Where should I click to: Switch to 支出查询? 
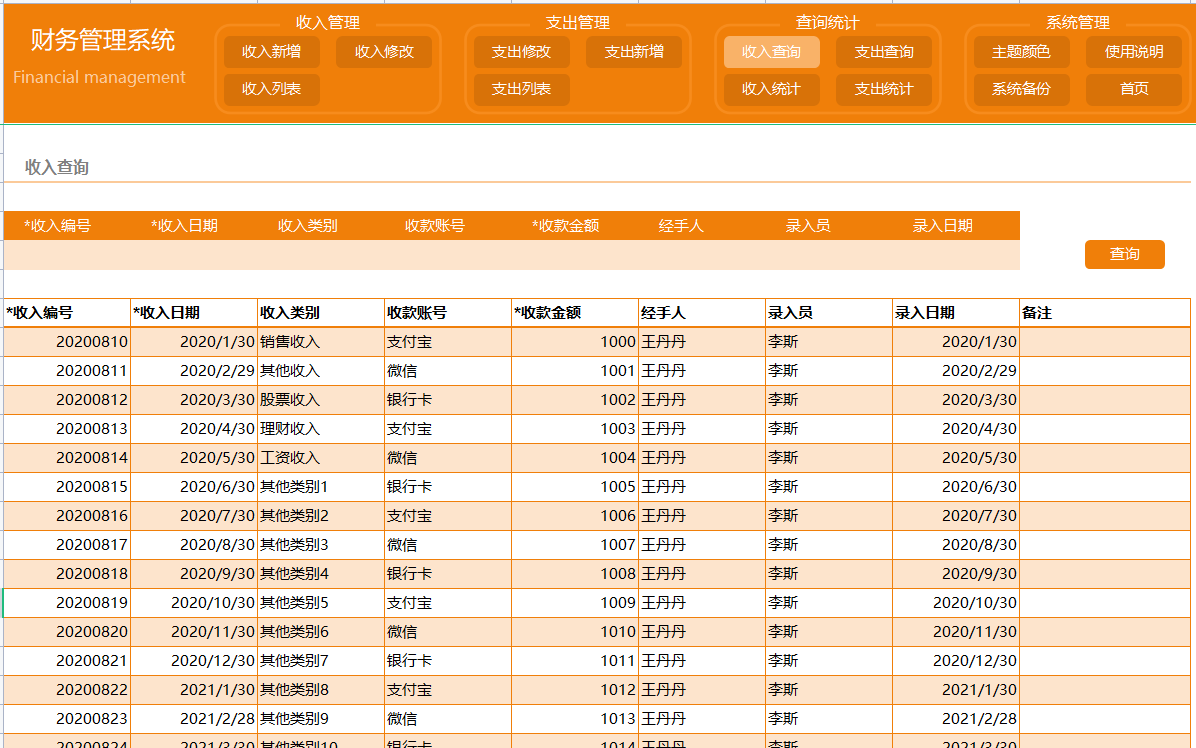884,52
